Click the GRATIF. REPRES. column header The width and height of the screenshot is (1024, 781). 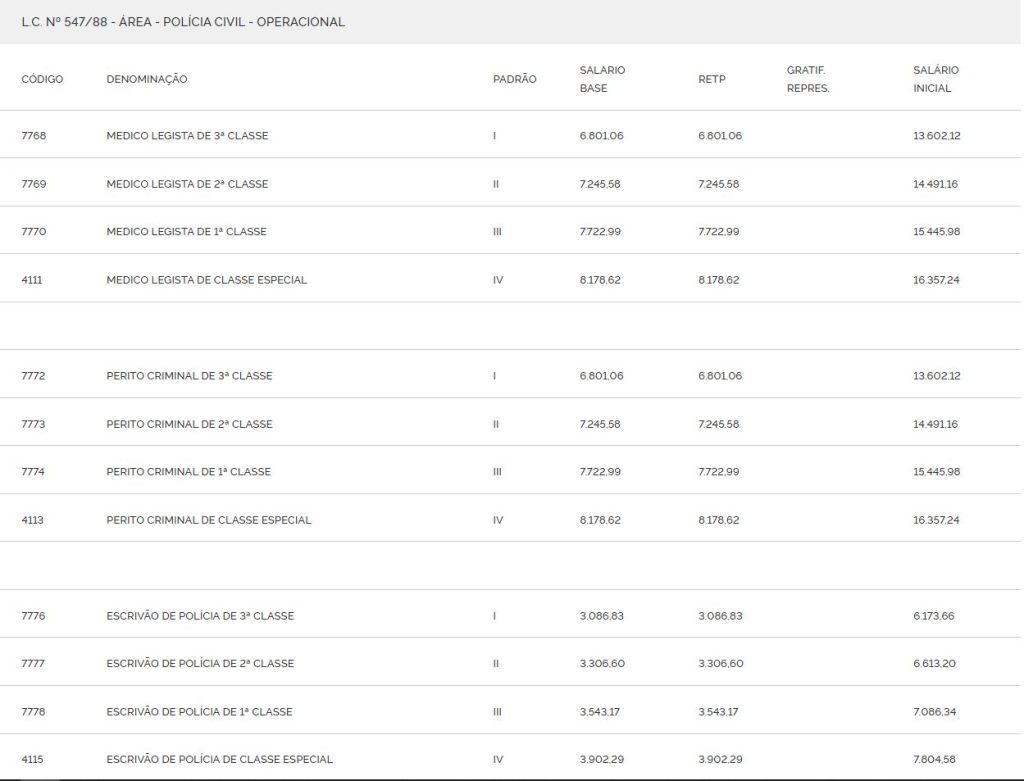(x=808, y=79)
